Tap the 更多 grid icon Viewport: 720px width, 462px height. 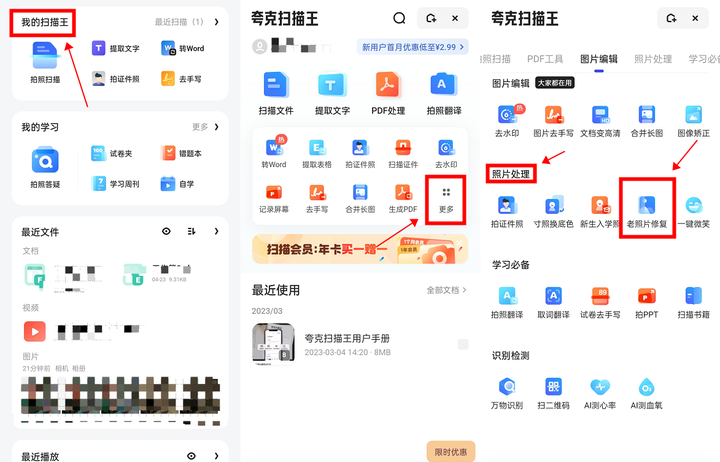point(446,194)
